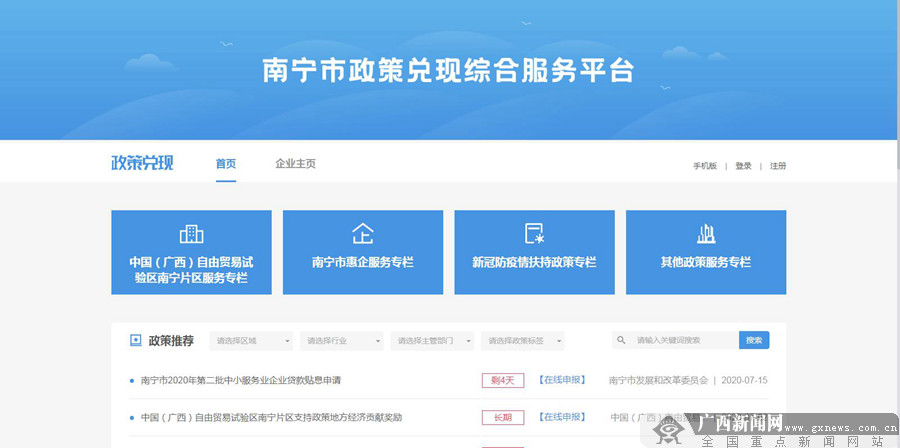This screenshot has width=900, height=448.
Task: Click the house icon on 南宁市惠企服务专栏 card
Action: tap(363, 233)
